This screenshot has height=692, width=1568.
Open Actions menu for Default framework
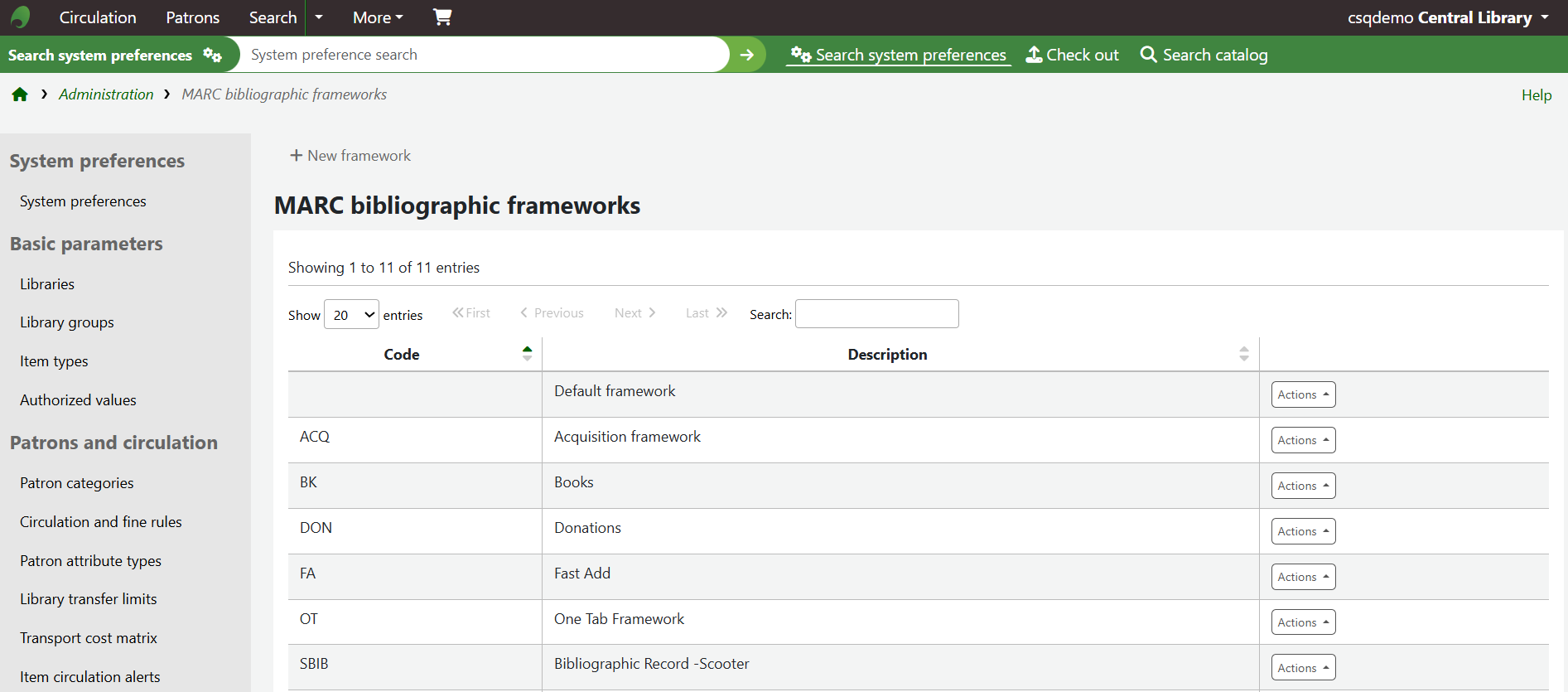(x=1303, y=394)
